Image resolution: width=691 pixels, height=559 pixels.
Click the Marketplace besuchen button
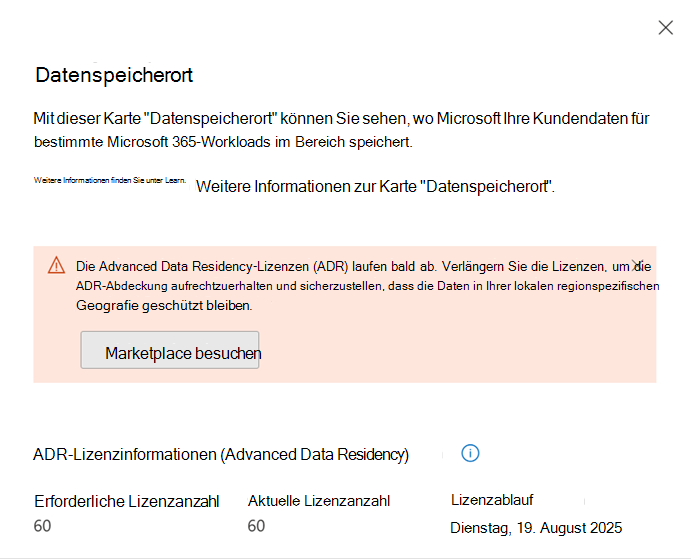[x=170, y=350]
